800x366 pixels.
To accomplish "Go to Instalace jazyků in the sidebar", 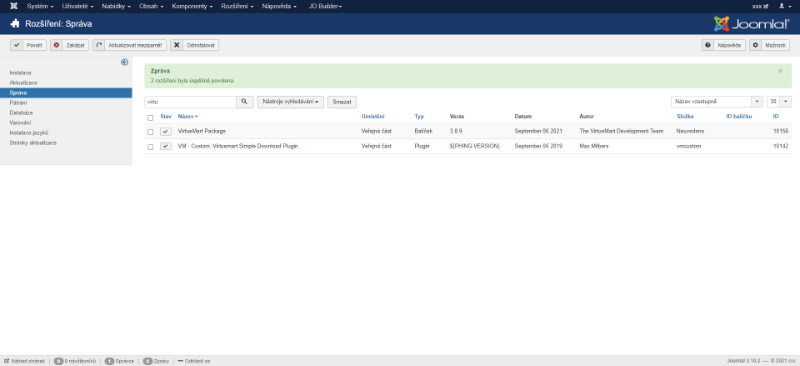I will [x=29, y=132].
